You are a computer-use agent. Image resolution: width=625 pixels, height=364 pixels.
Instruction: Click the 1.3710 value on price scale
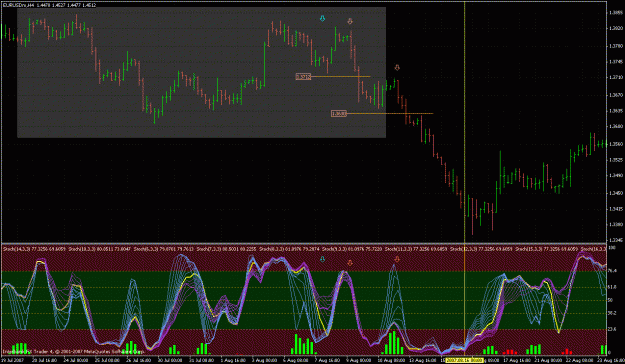(x=616, y=77)
